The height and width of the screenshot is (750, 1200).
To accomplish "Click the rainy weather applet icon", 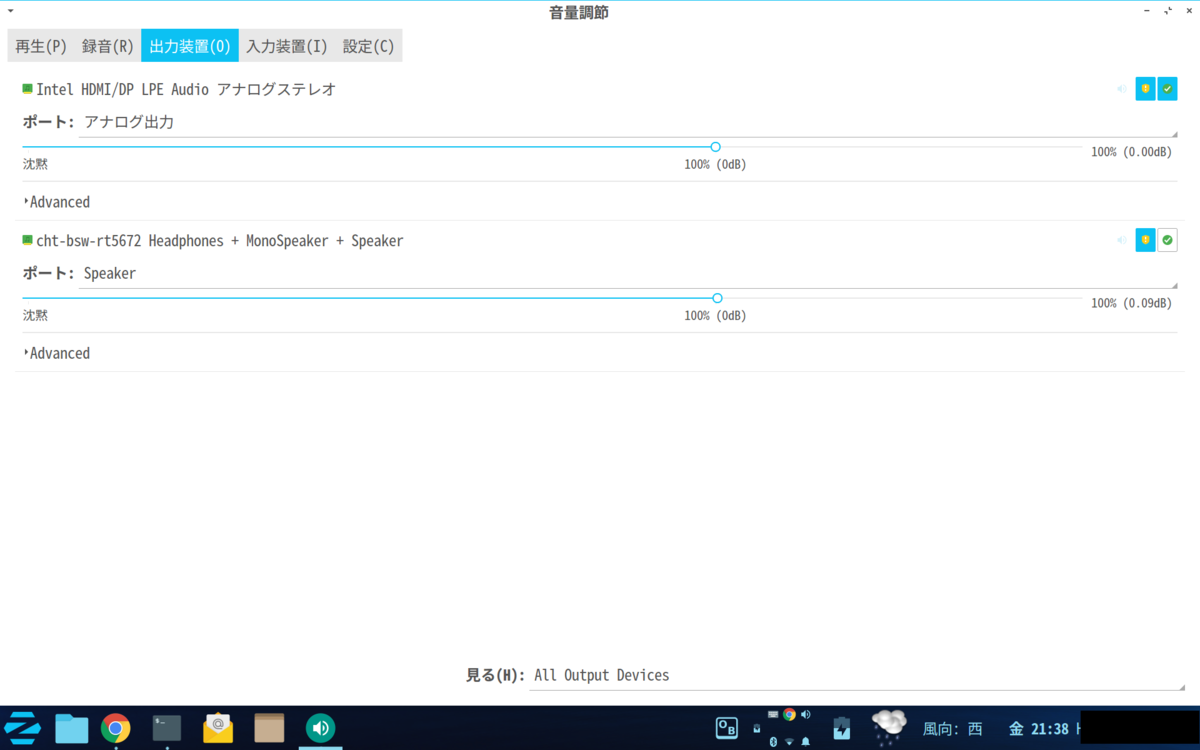I will point(889,728).
